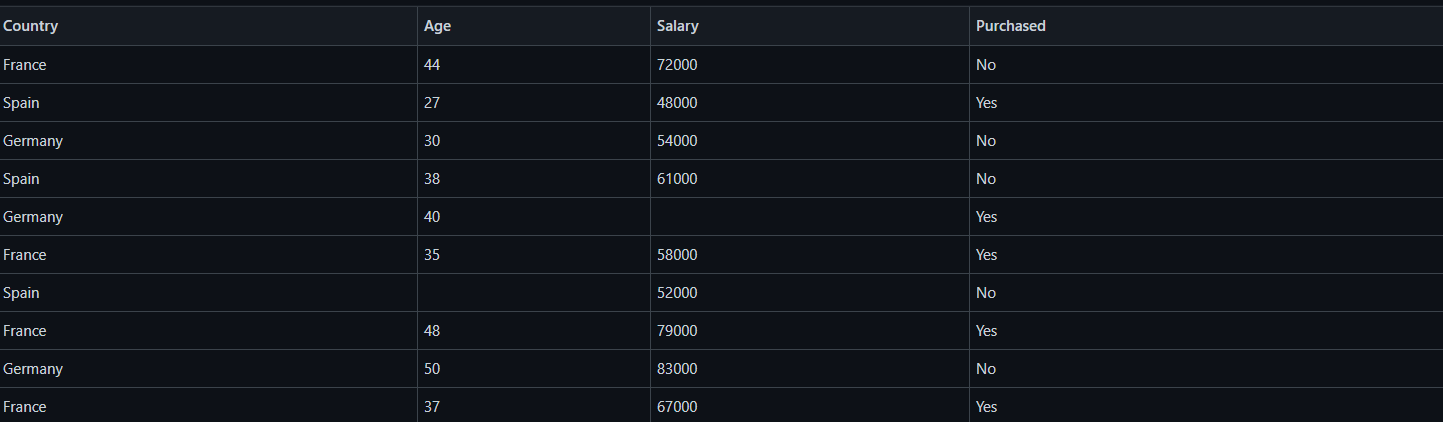Click the salary value 48000

click(x=677, y=103)
